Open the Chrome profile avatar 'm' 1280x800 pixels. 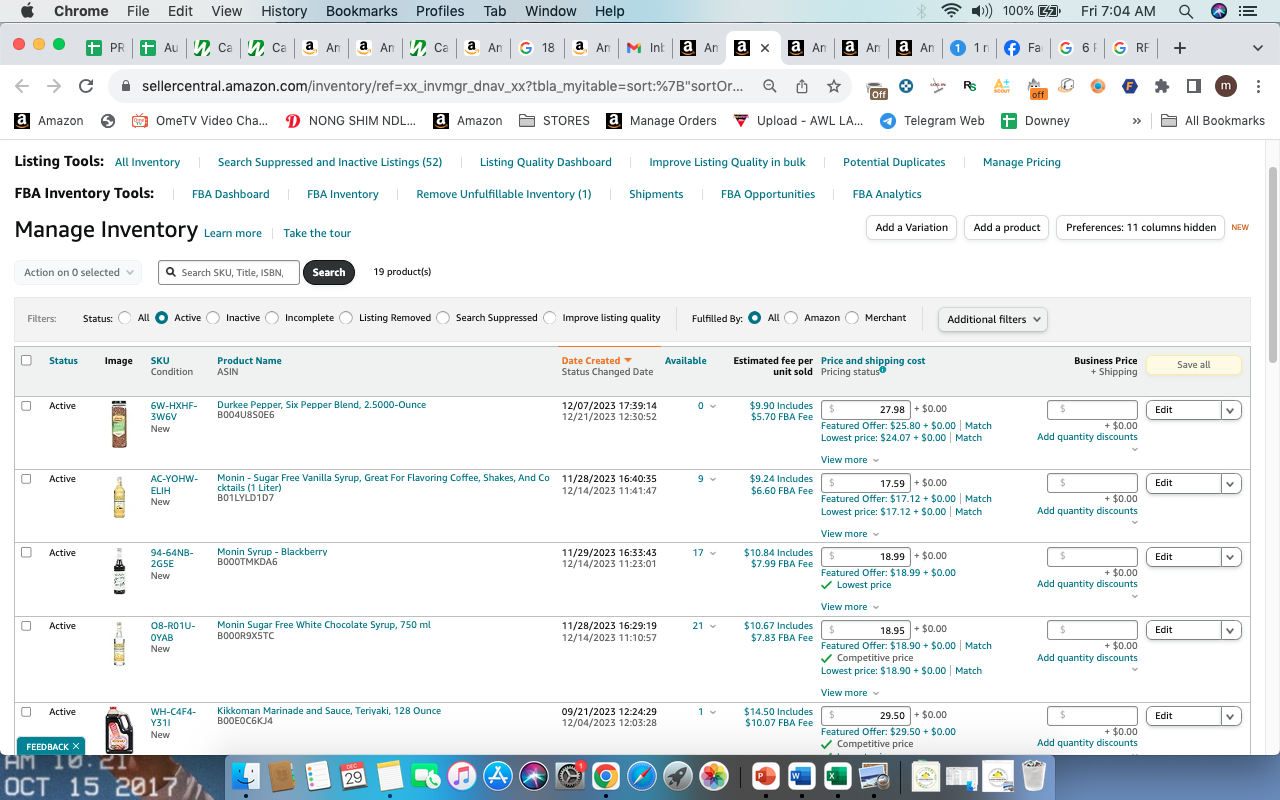pos(1226,86)
